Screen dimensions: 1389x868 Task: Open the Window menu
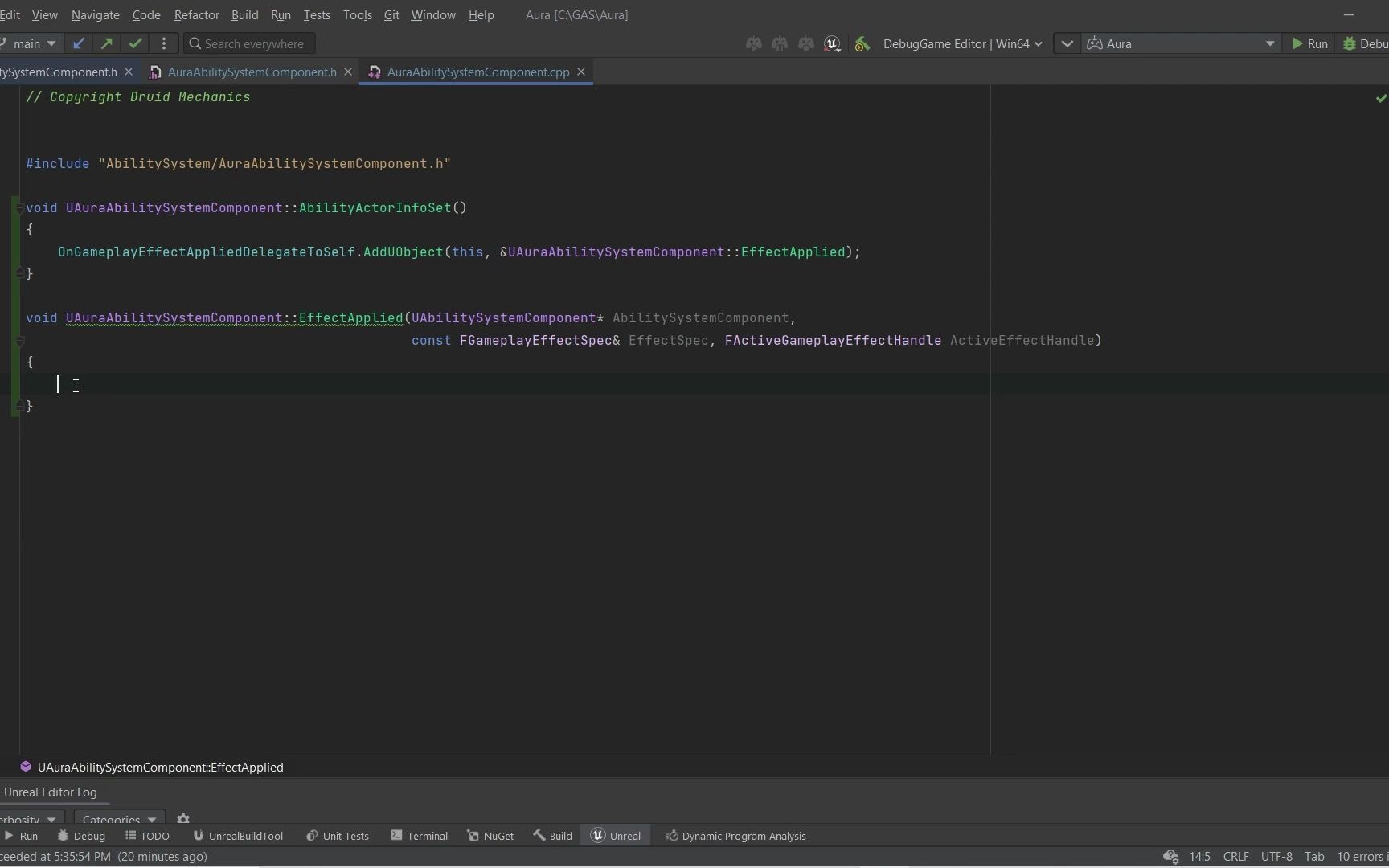click(x=433, y=15)
